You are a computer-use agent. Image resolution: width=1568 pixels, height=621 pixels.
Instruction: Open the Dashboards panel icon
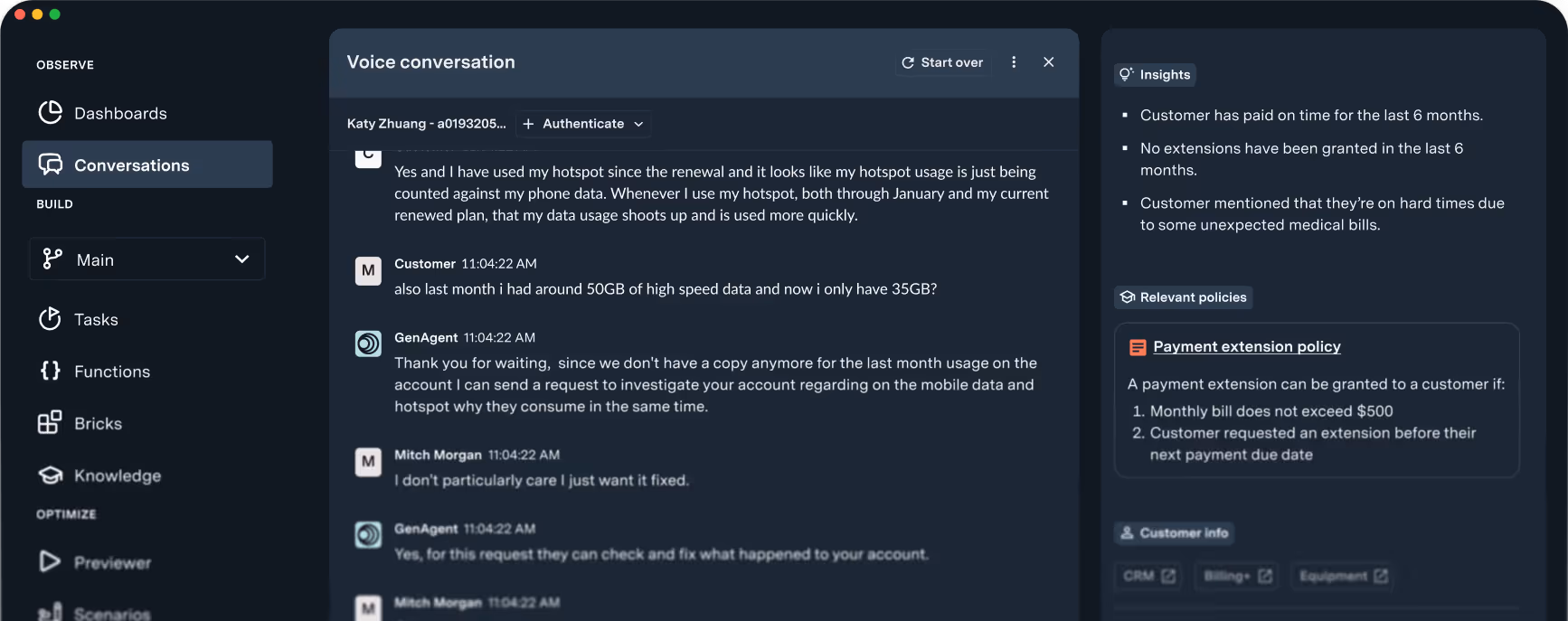point(50,112)
